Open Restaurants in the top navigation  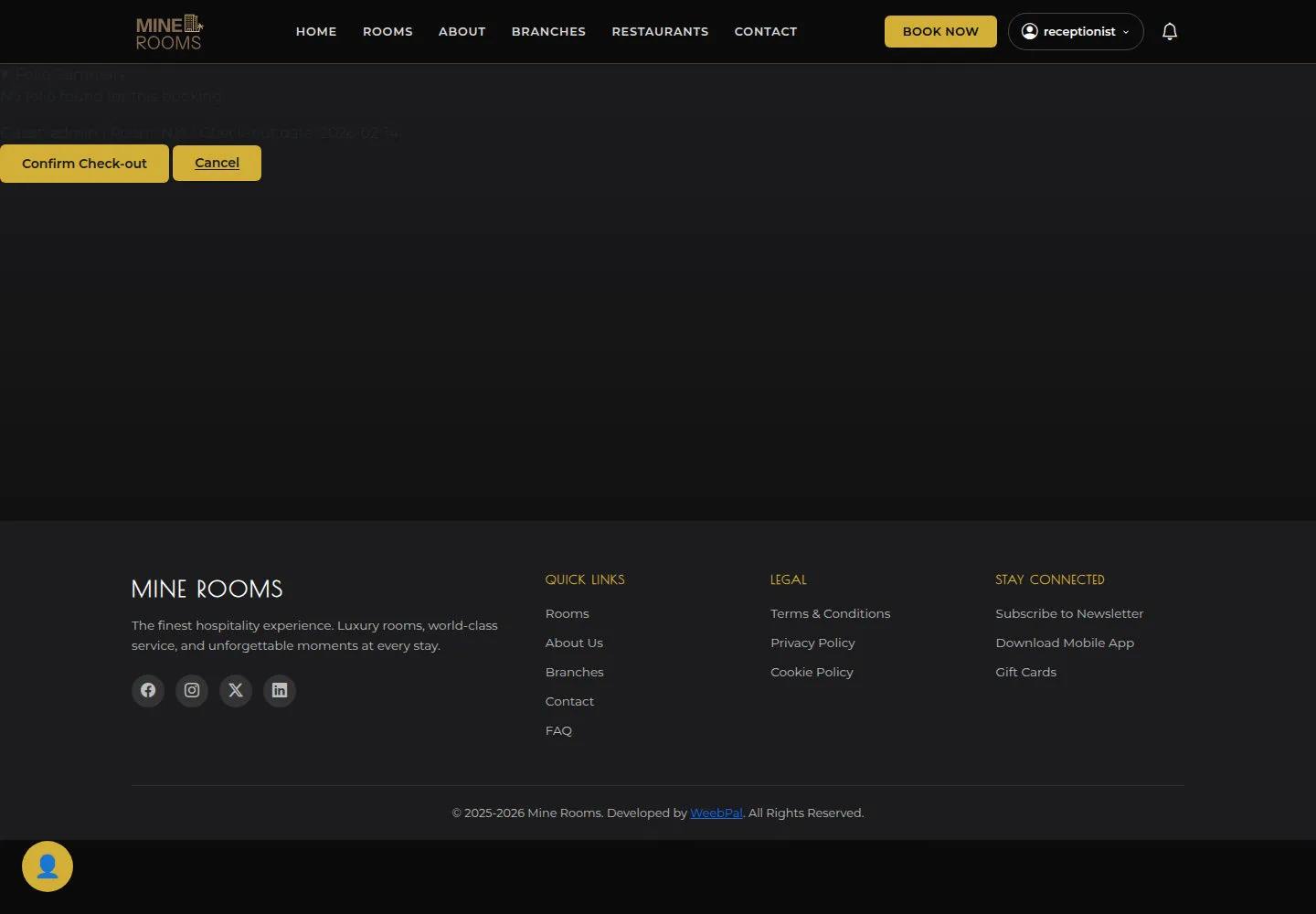click(660, 31)
